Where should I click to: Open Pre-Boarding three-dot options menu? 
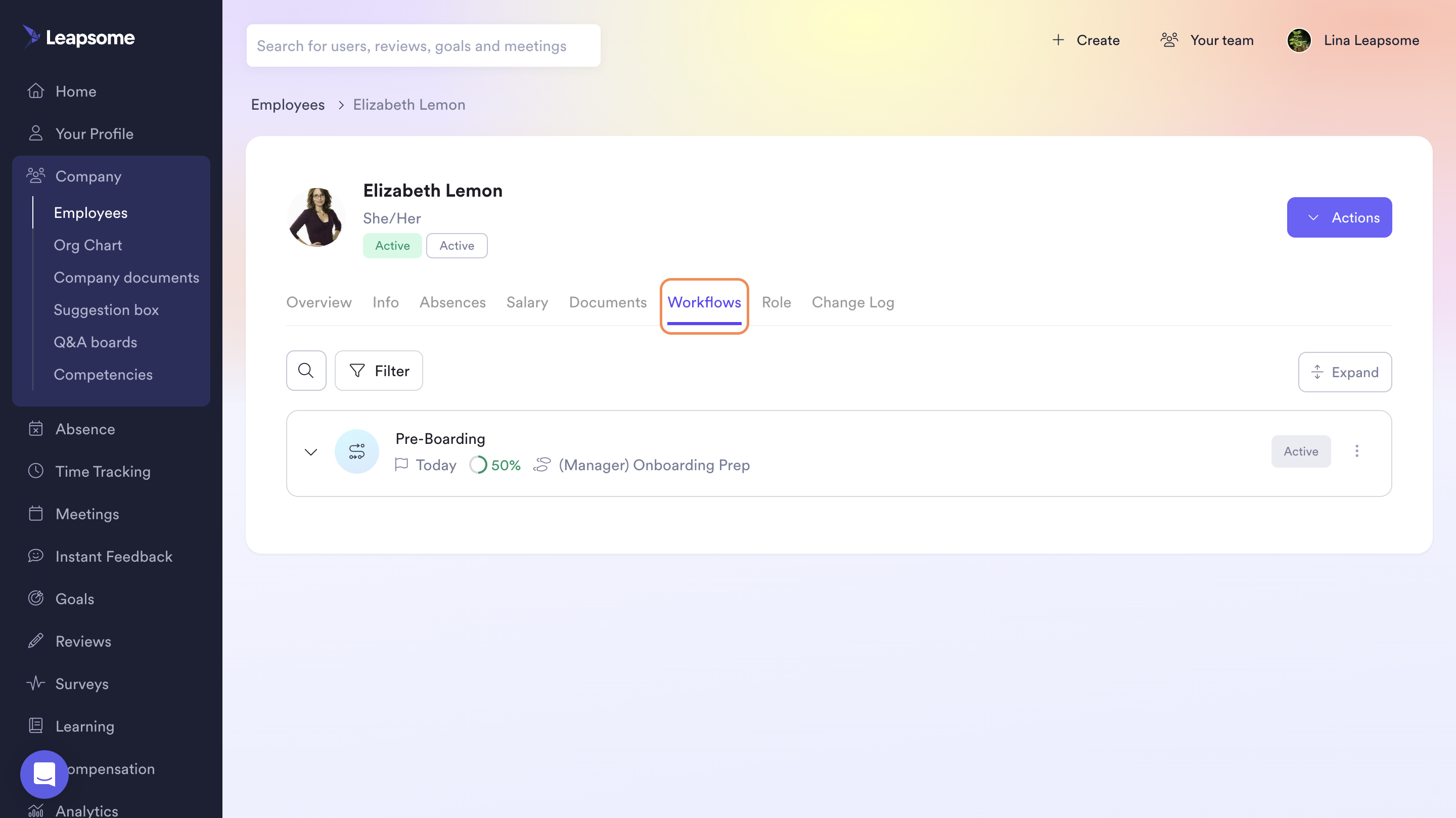click(x=1356, y=451)
